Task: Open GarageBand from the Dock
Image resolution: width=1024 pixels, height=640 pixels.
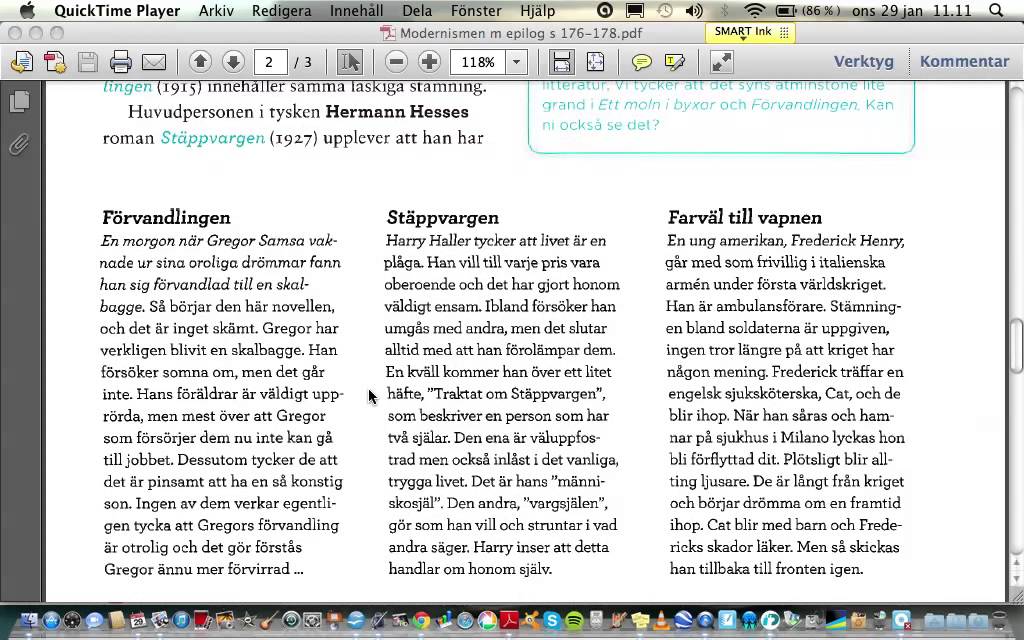Action: (x=268, y=620)
